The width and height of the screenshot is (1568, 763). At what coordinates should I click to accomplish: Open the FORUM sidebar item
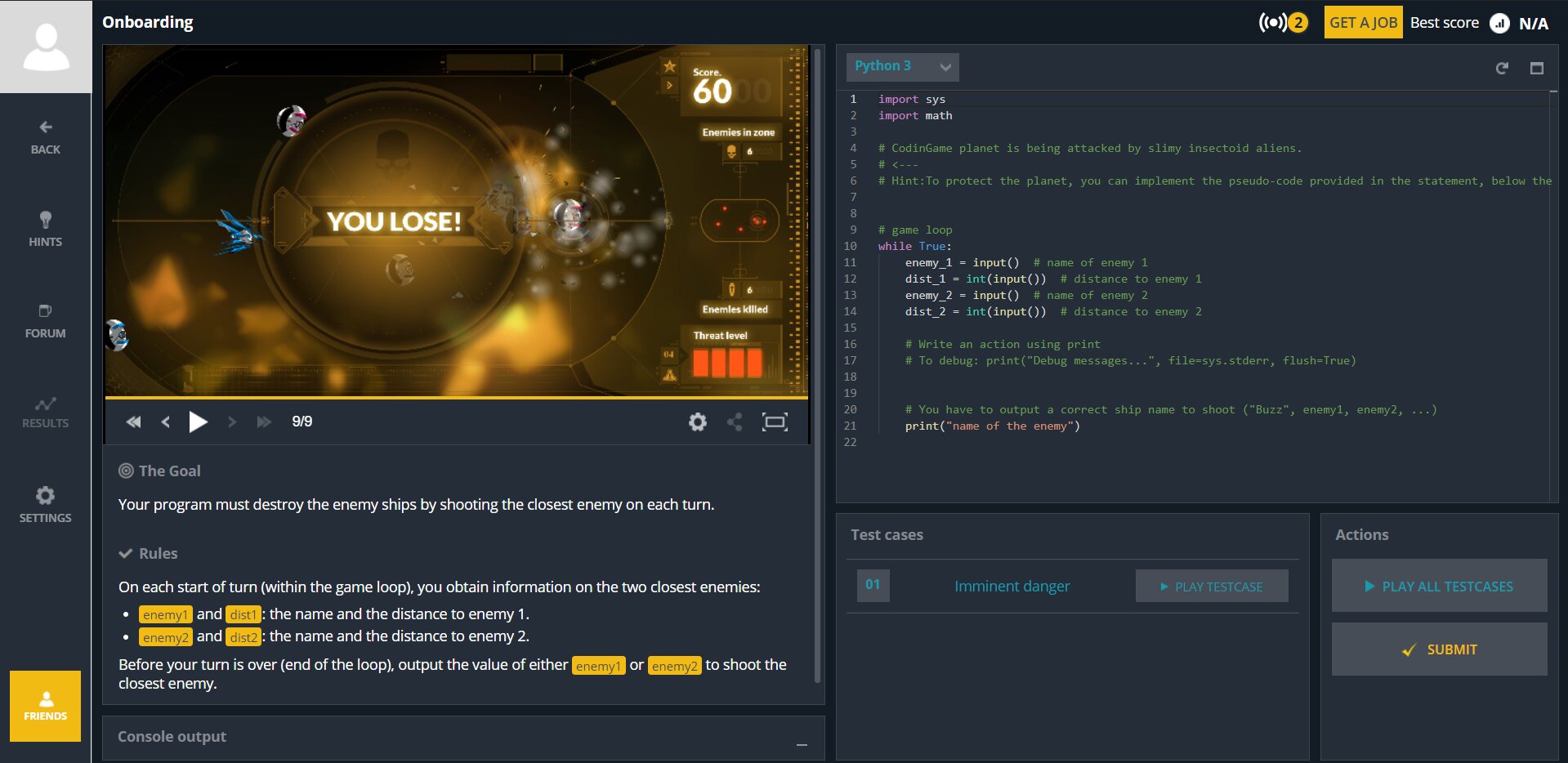point(46,321)
